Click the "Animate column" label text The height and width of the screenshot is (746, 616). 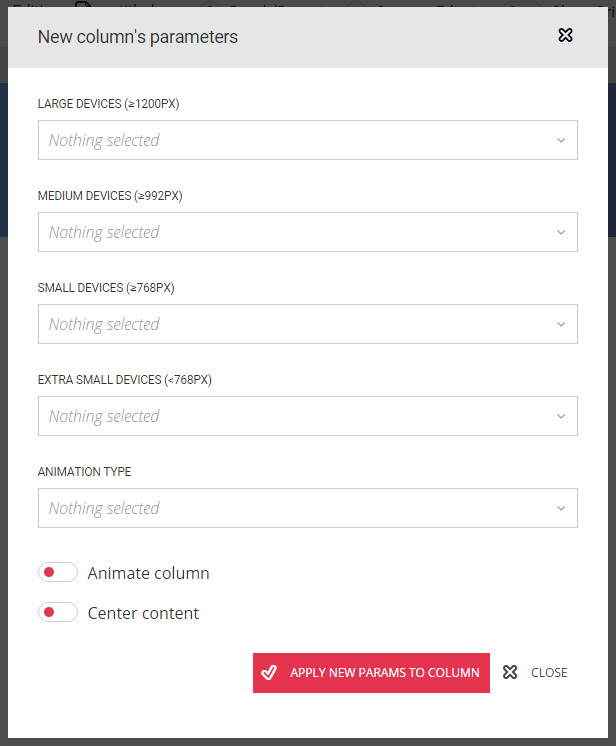pos(148,573)
